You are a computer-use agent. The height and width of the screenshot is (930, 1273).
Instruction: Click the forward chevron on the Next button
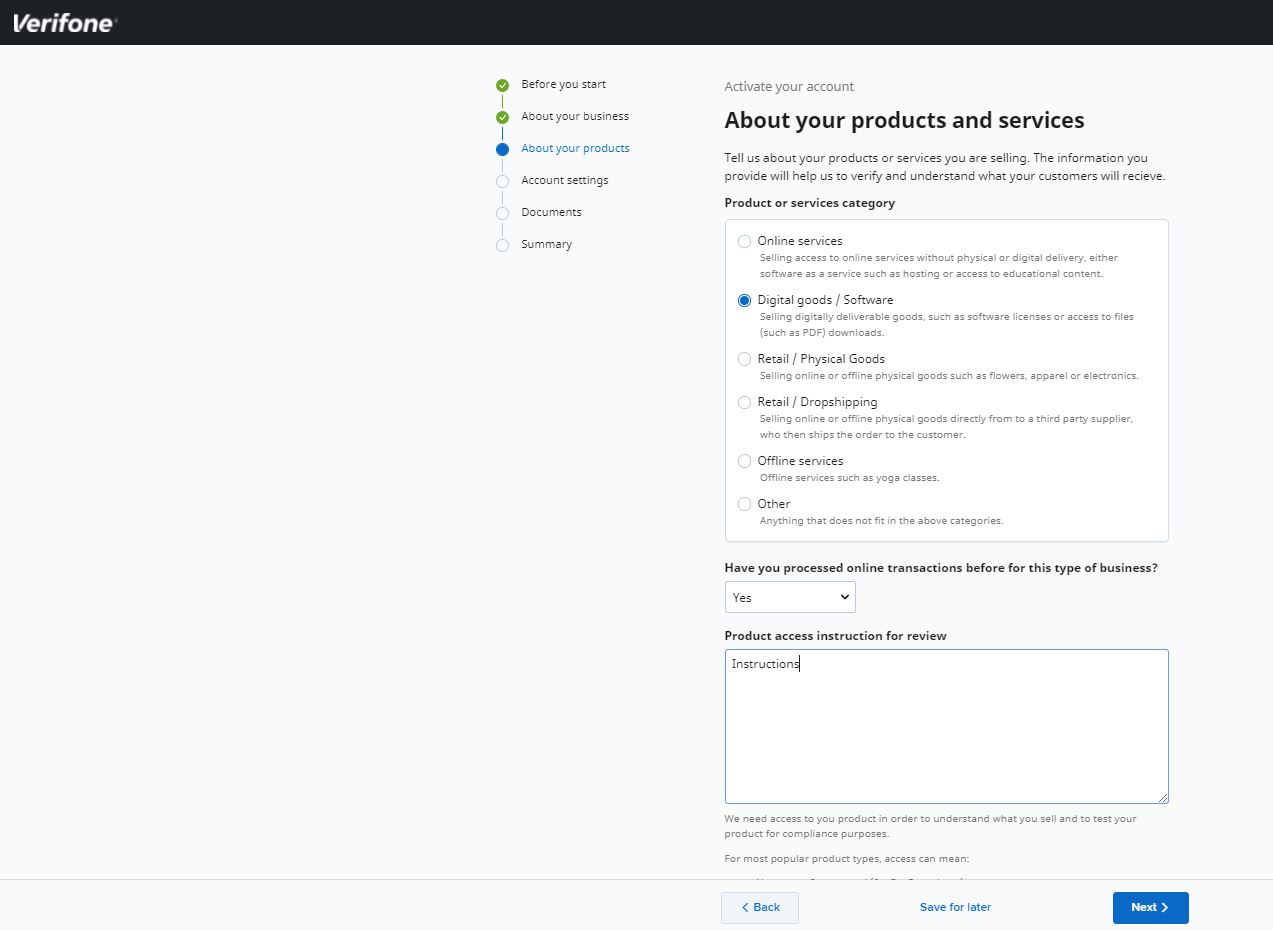pos(1165,907)
